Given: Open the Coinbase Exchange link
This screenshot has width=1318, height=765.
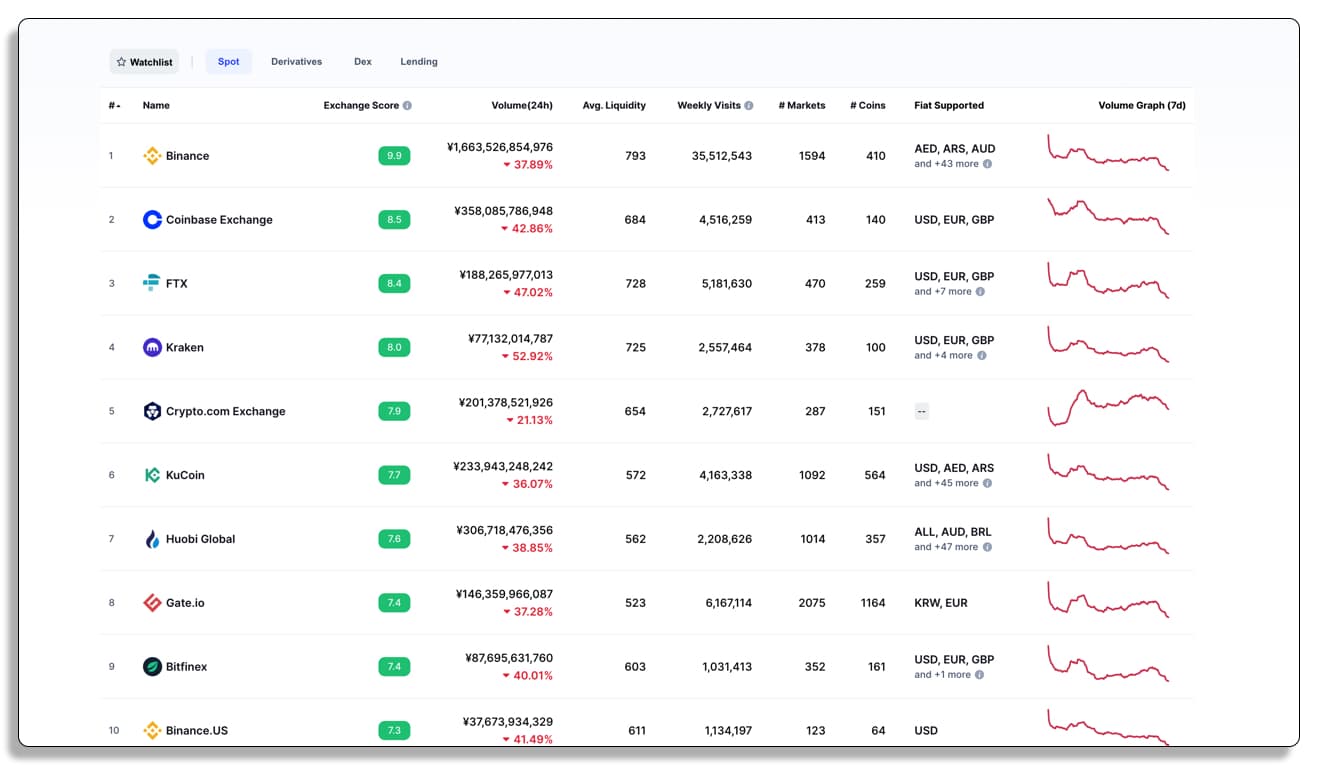Looking at the screenshot, I should pos(219,220).
